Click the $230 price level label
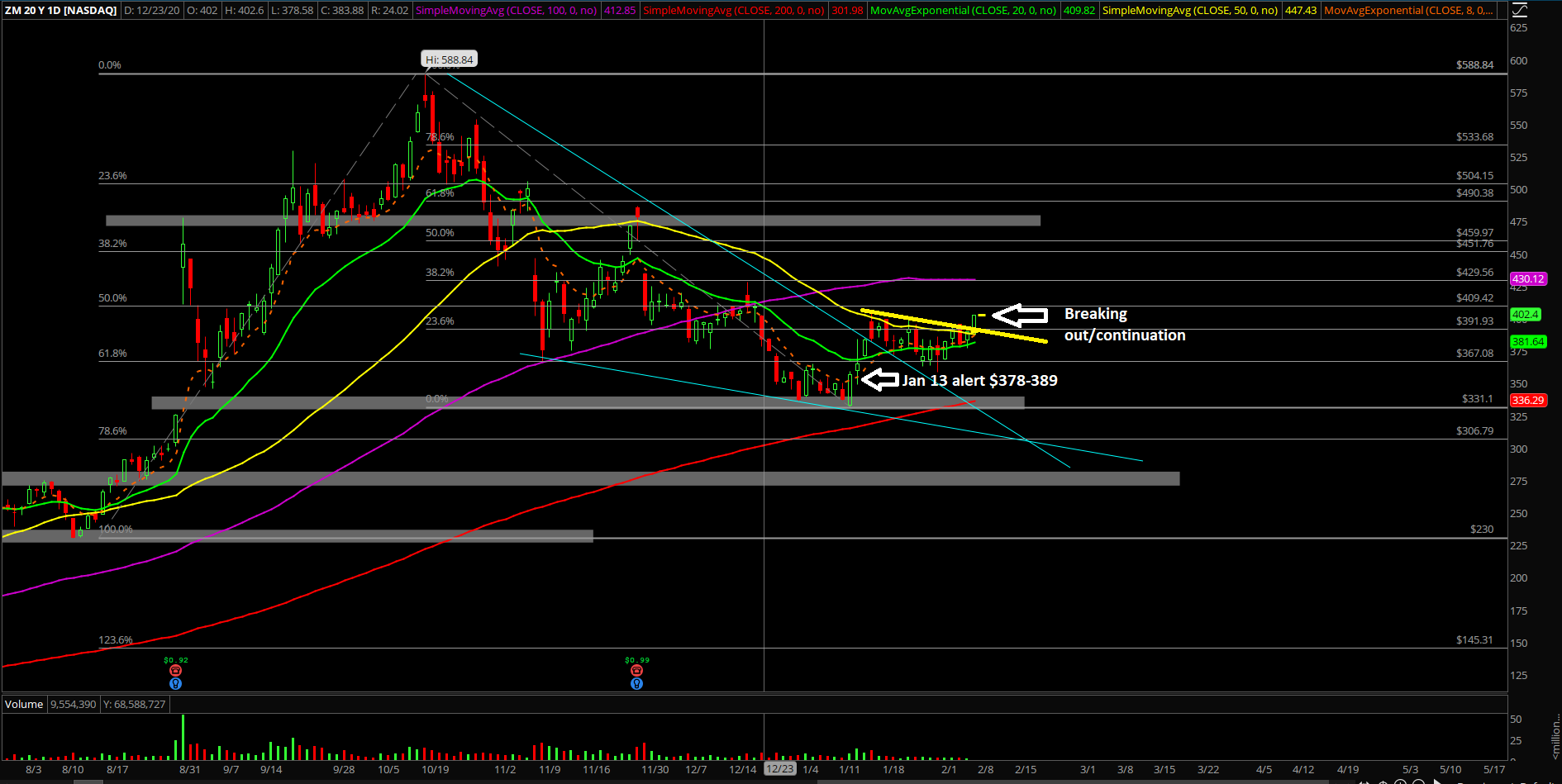Viewport: 1562px width, 784px height. click(1482, 530)
